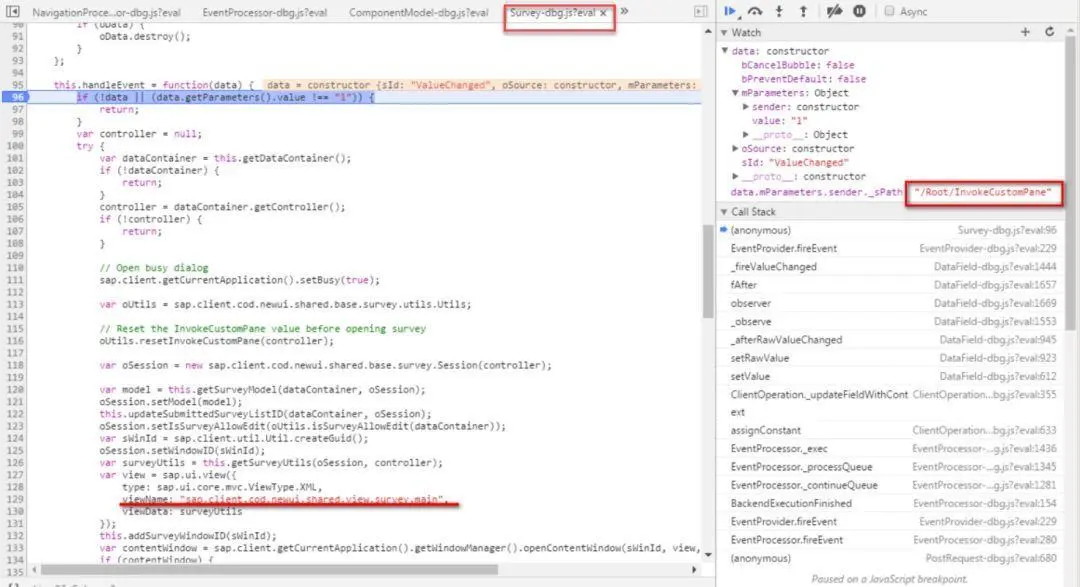
Task: Step out of current function
Action: point(803,11)
